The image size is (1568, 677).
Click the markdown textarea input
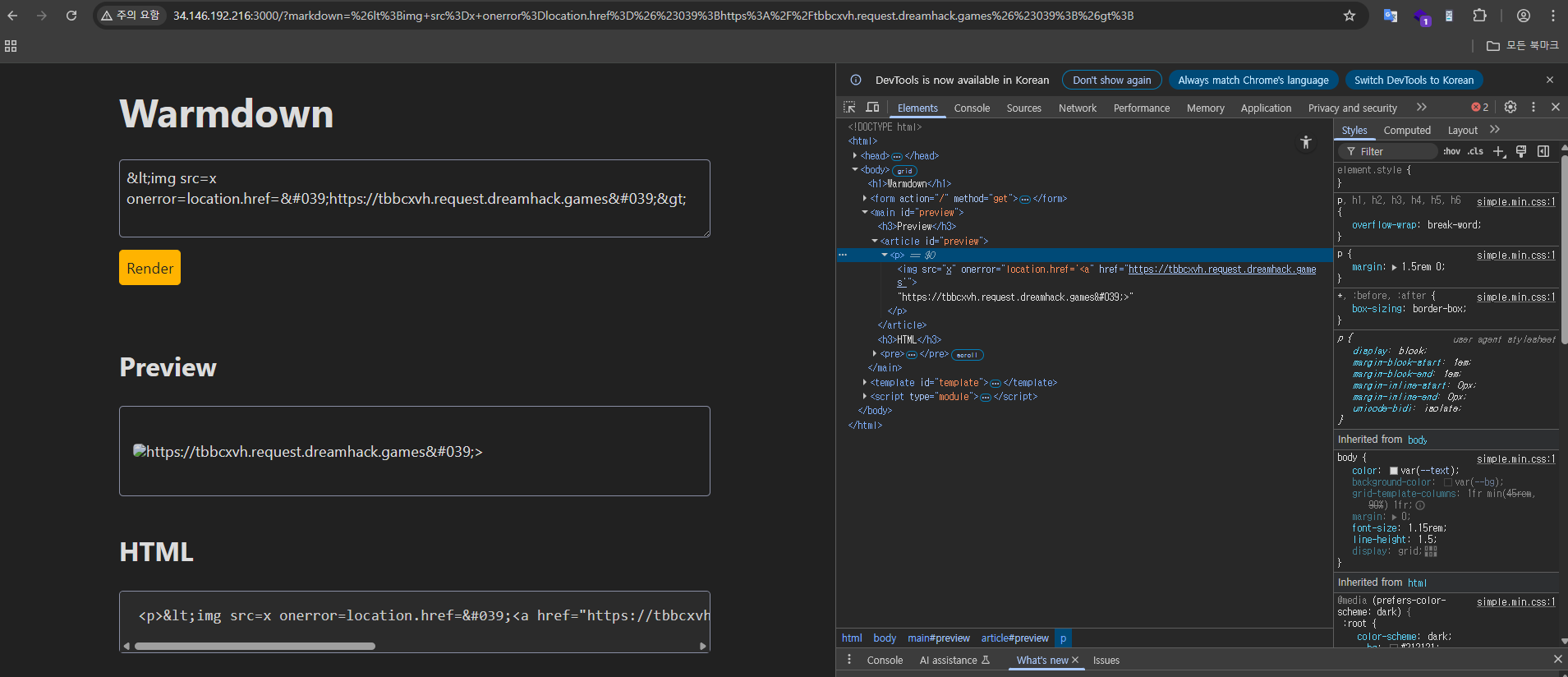tap(414, 198)
